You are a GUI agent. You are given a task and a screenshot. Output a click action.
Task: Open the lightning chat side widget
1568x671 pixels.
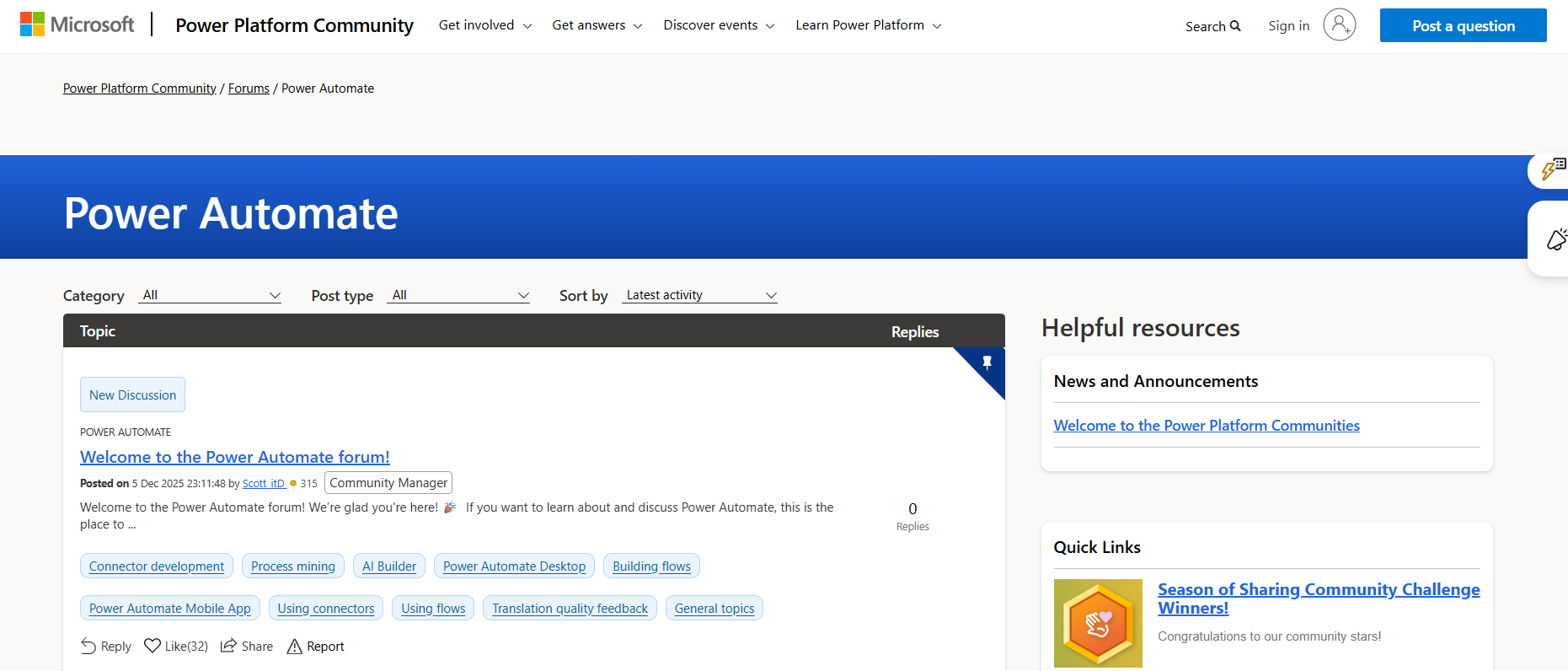pyautogui.click(x=1552, y=169)
